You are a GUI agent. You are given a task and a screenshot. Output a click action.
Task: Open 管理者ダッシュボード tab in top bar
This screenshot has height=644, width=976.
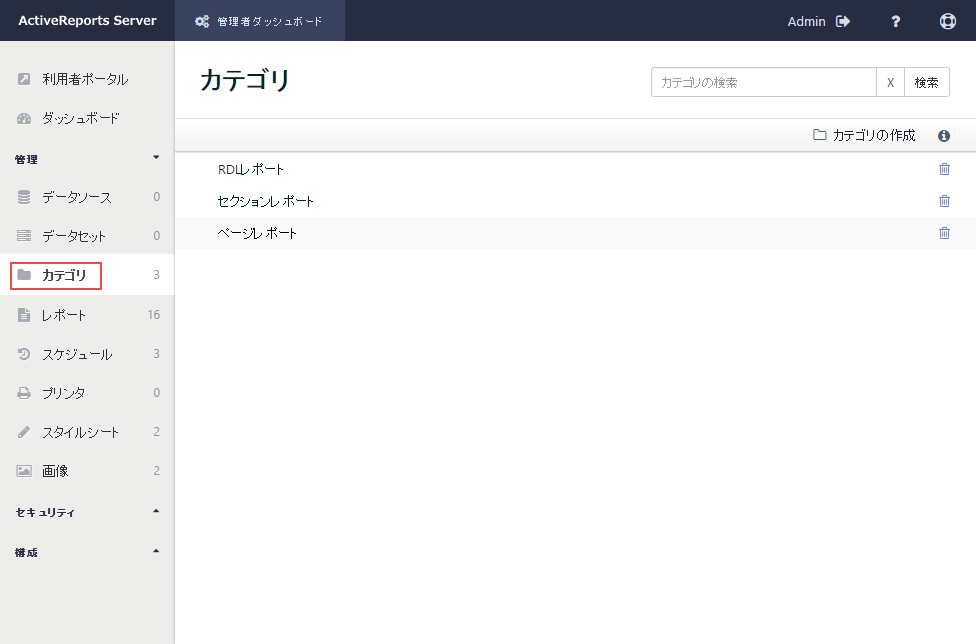coord(260,21)
